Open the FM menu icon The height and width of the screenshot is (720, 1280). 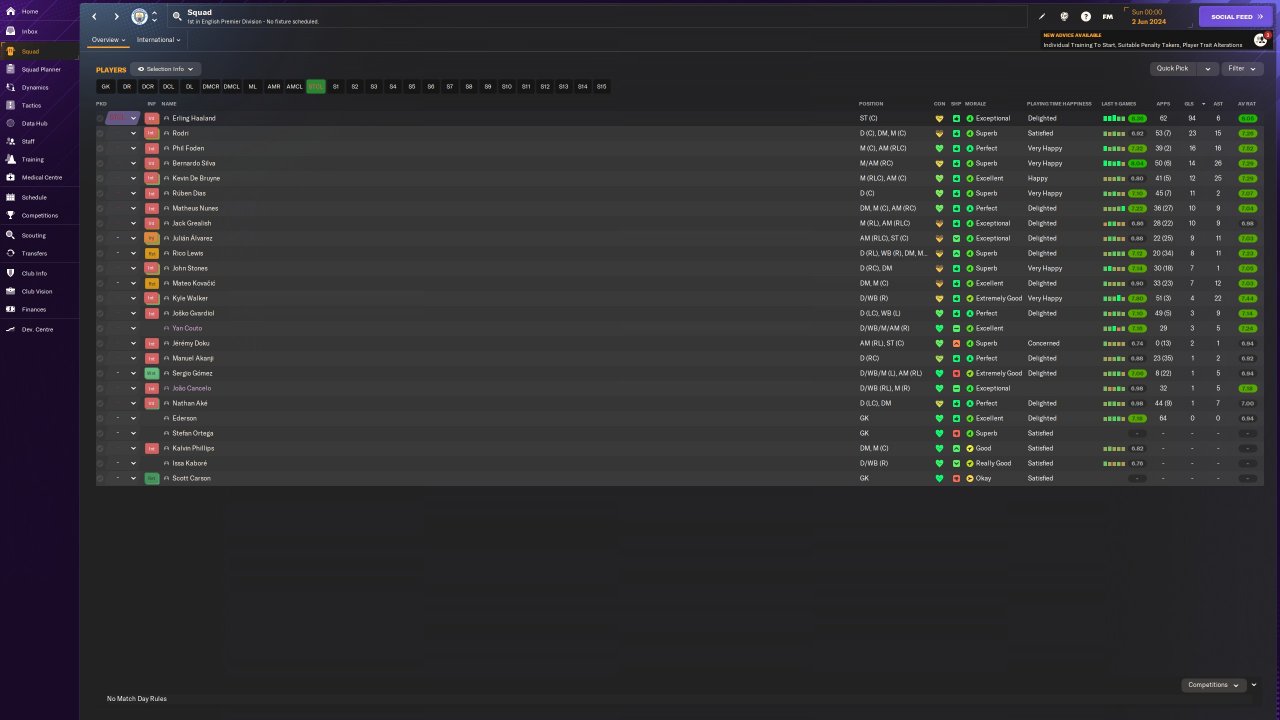coord(1108,17)
